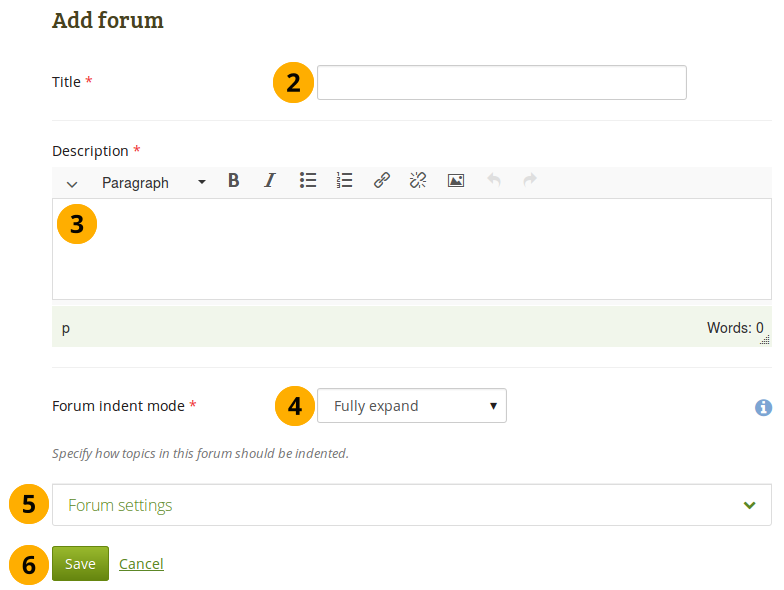Insert a numbered list
Viewport: 784px width, 590px height.
345,181
